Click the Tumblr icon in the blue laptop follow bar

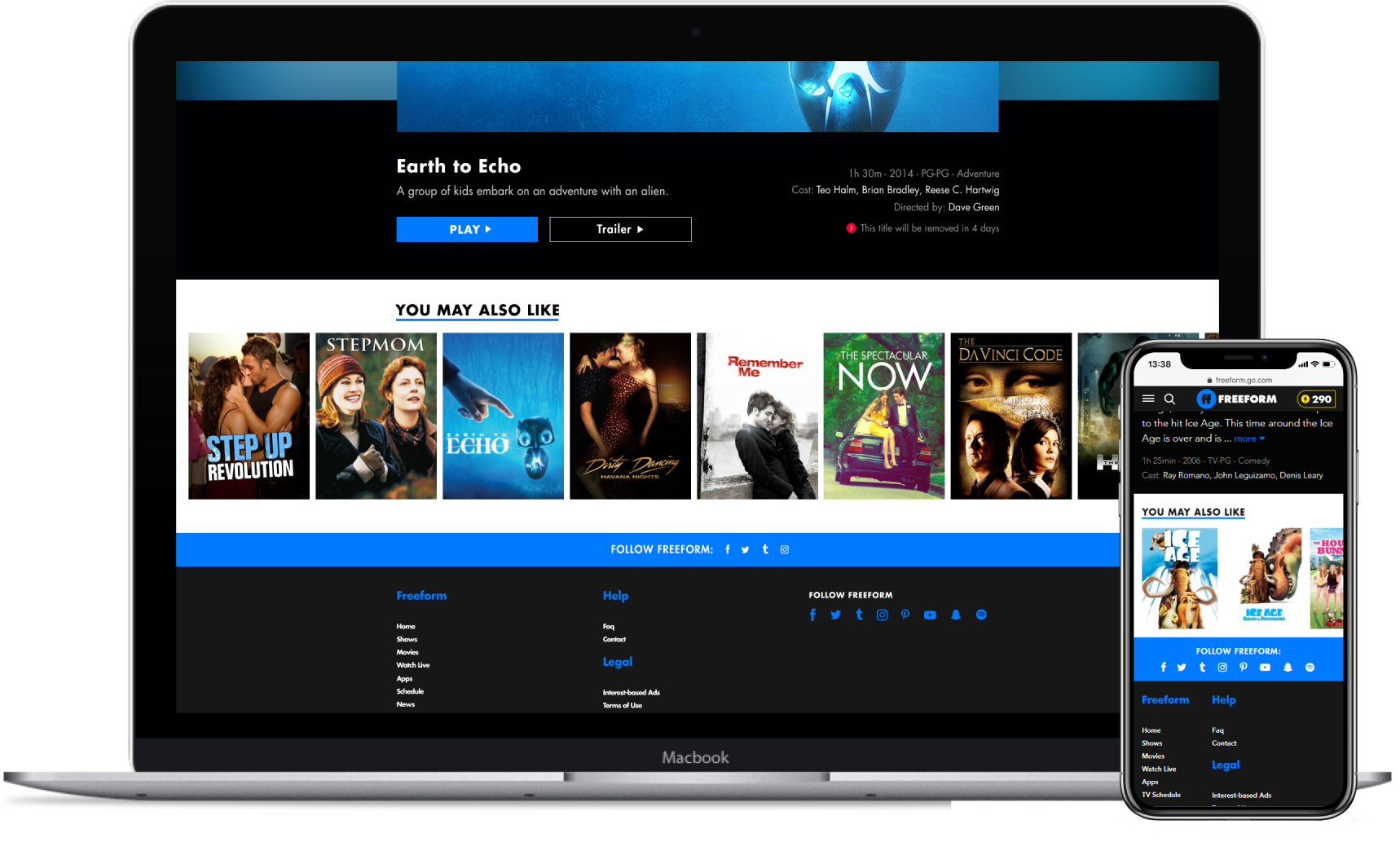point(765,549)
